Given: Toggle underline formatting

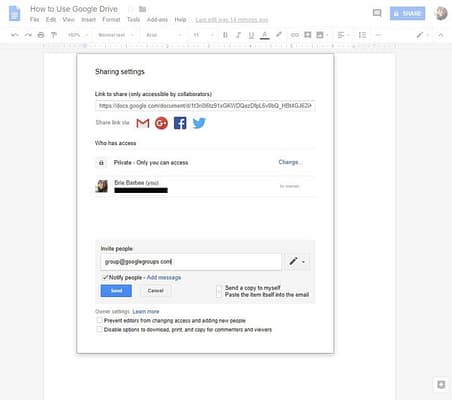Looking at the screenshot, I should tap(251, 35).
